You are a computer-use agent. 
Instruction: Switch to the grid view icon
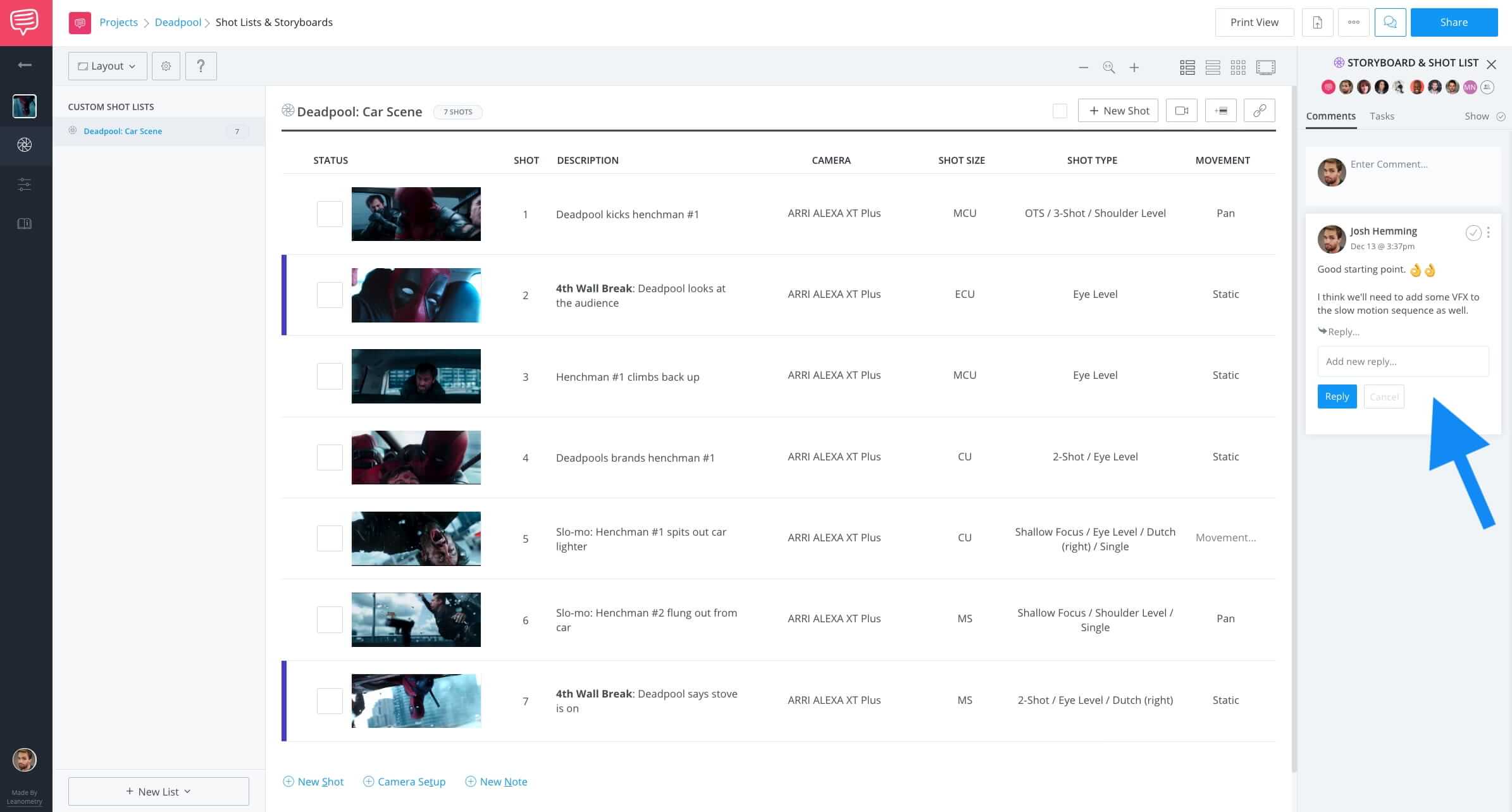tap(1238, 67)
